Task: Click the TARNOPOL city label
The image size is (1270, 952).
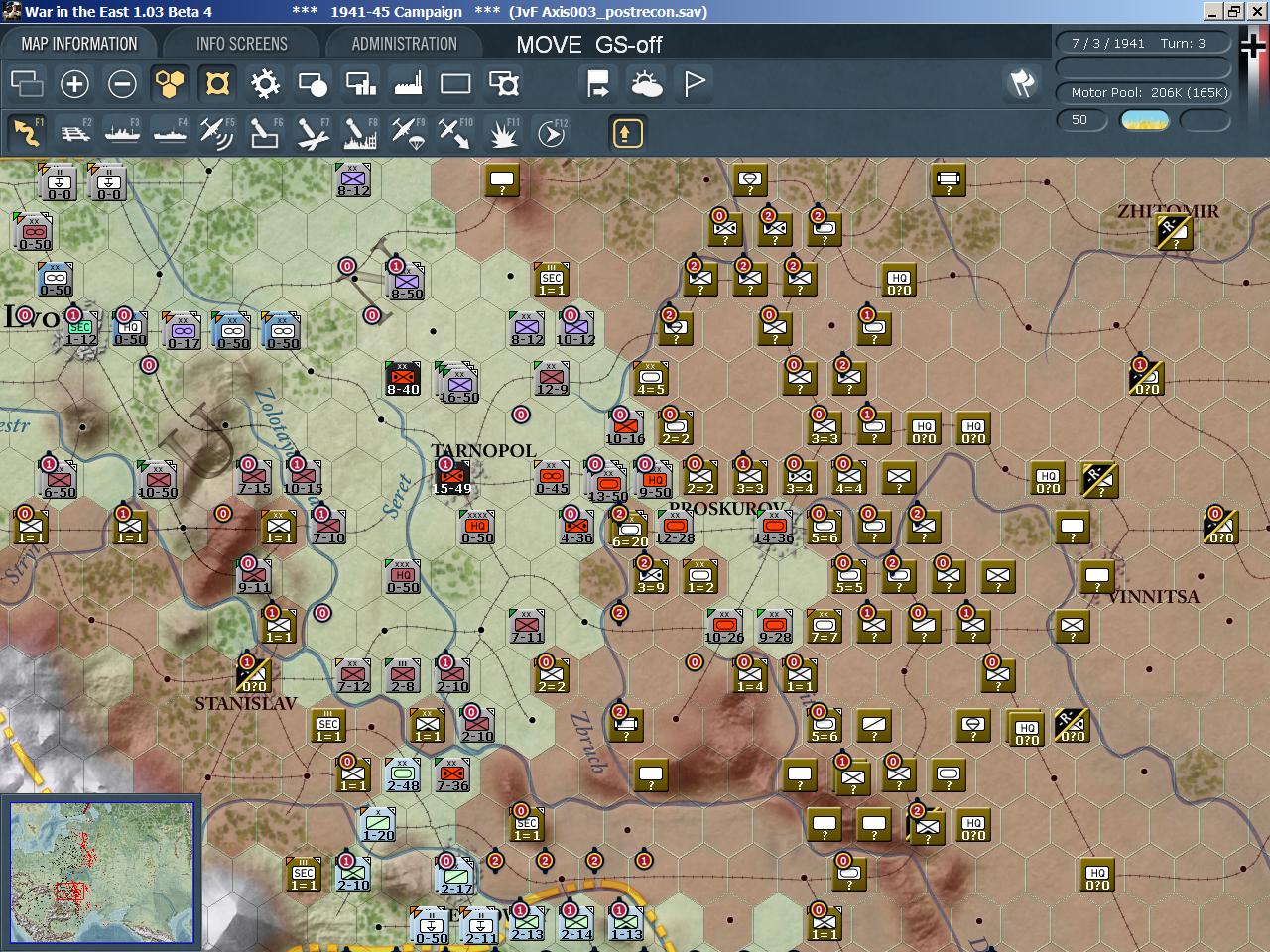Action: click(x=484, y=451)
